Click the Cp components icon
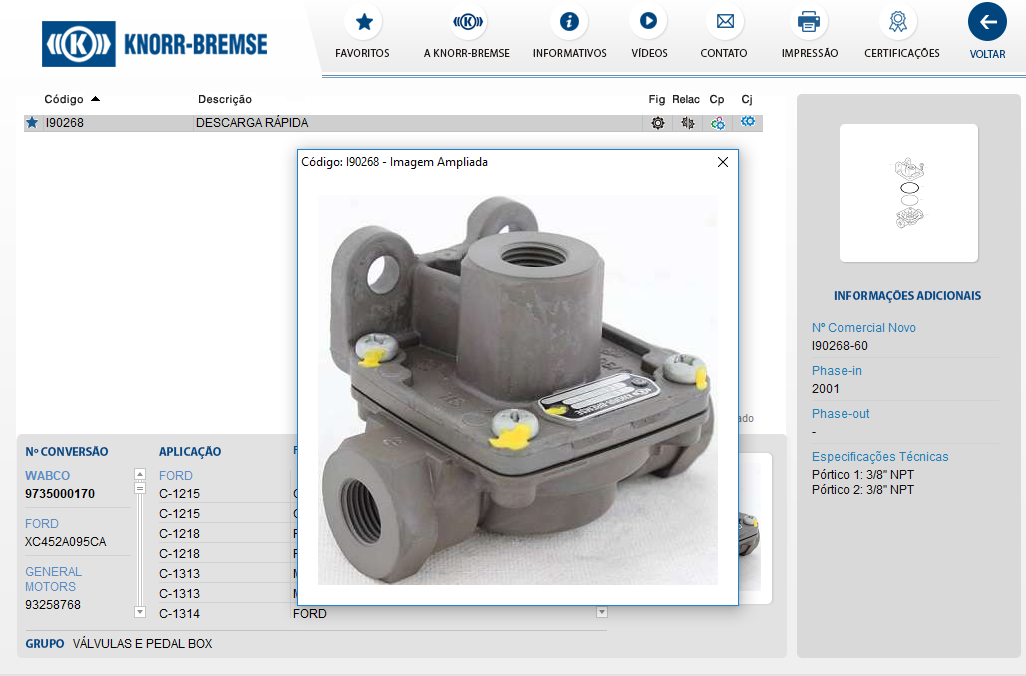This screenshot has width=1026, height=676. point(717,123)
